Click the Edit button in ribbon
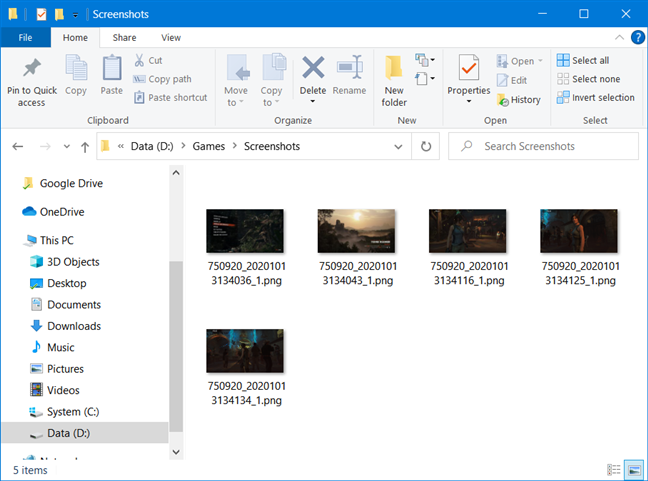 pyautogui.click(x=512, y=80)
